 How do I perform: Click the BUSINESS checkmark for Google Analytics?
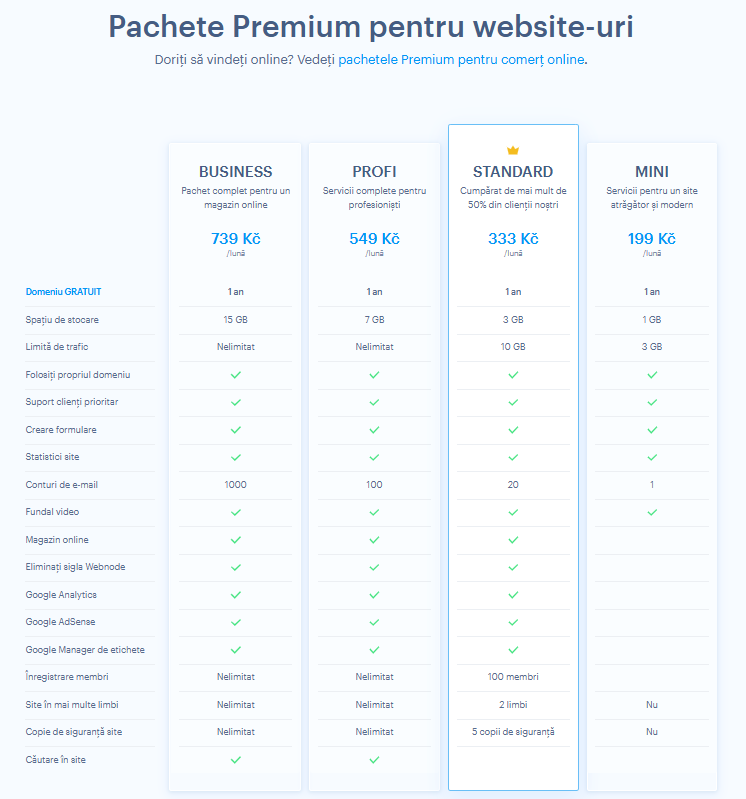pyautogui.click(x=235, y=595)
